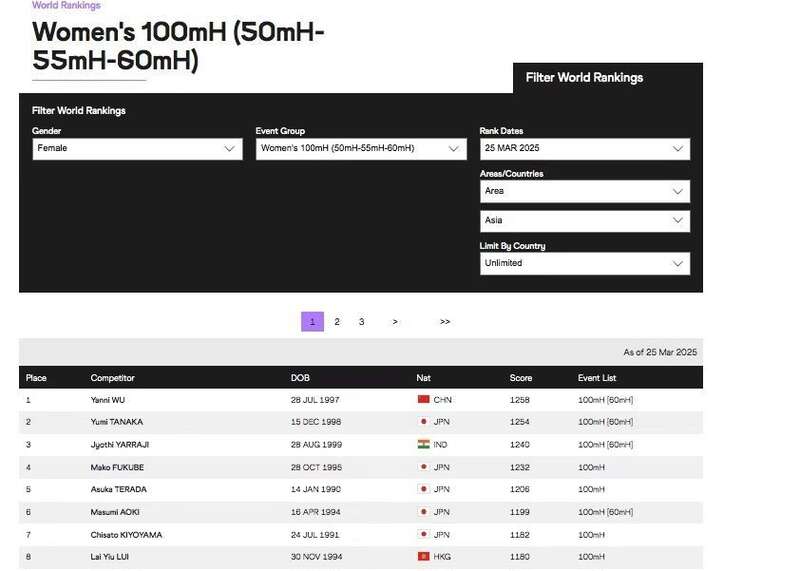Viewport: 800px width, 571px height.
Task: Select the Filter World Rankings tab
Action: (x=584, y=78)
